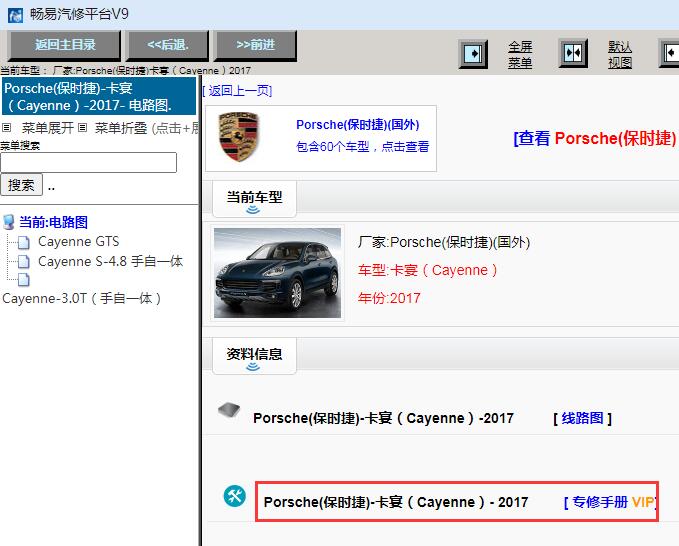This screenshot has height=546, width=679.
Task: Click the 车型:卡宴（Cayenne）text
Action: (x=427, y=270)
